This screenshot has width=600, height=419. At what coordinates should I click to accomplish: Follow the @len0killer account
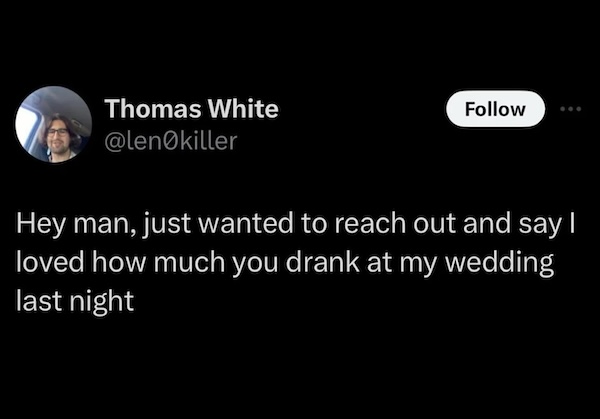[x=498, y=109]
